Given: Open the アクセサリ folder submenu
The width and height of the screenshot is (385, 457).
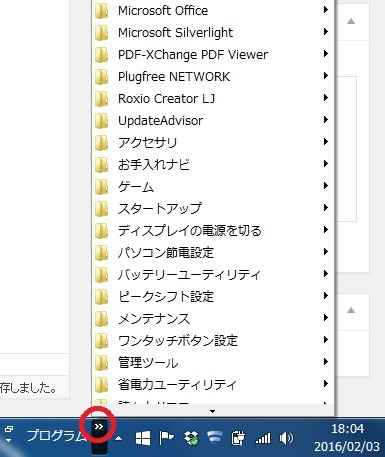Looking at the screenshot, I should (212, 142).
